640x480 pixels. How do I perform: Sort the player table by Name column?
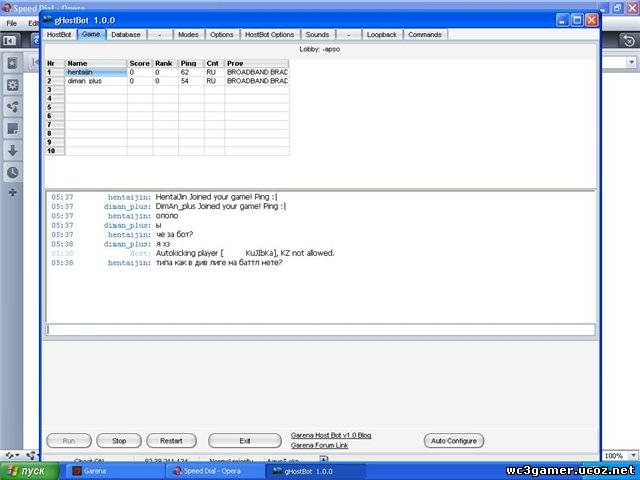pyautogui.click(x=96, y=63)
